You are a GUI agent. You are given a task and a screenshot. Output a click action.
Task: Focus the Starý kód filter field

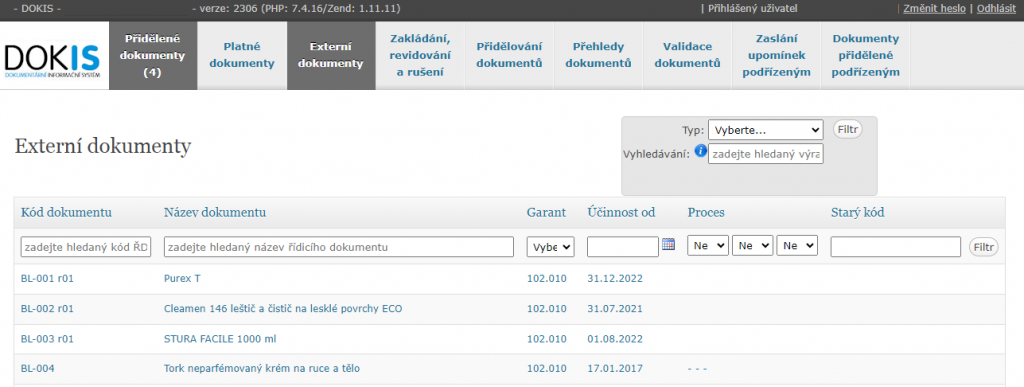895,247
